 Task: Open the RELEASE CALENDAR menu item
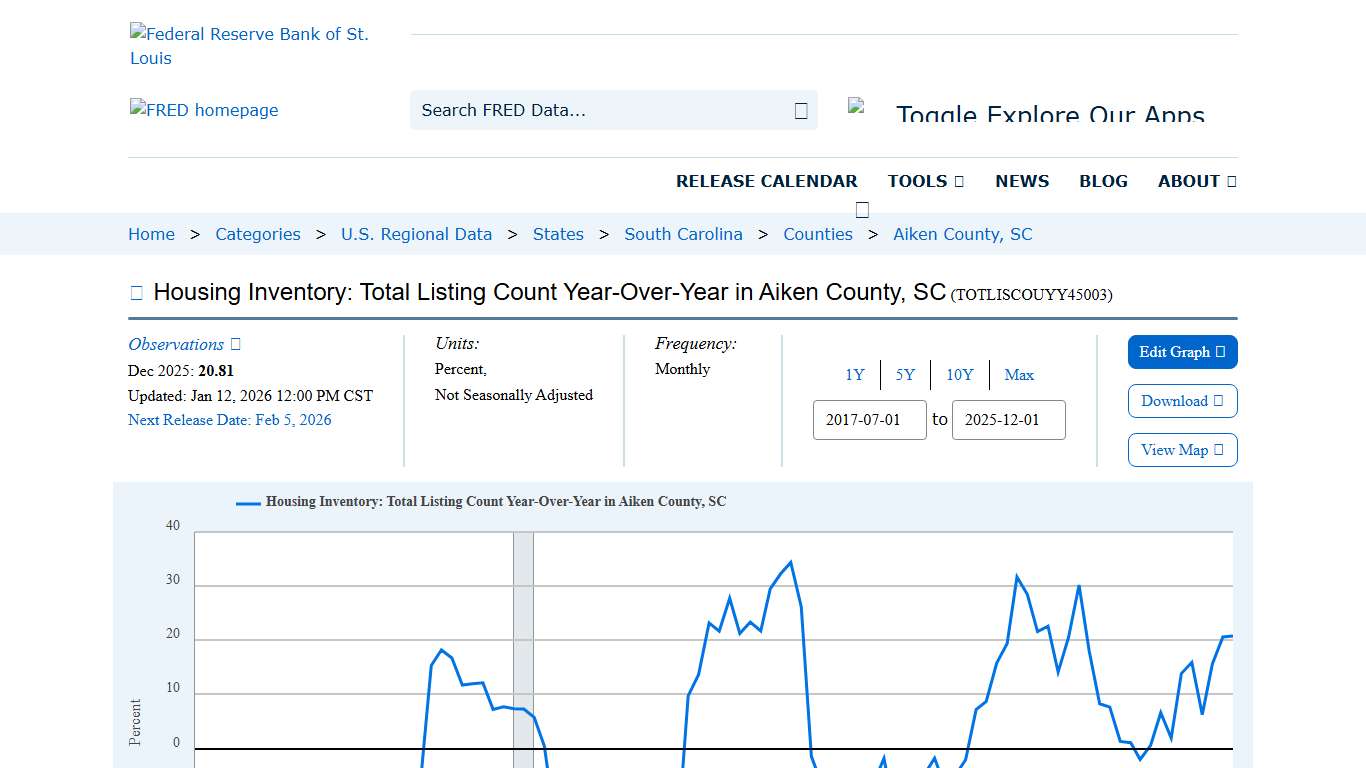tap(767, 181)
